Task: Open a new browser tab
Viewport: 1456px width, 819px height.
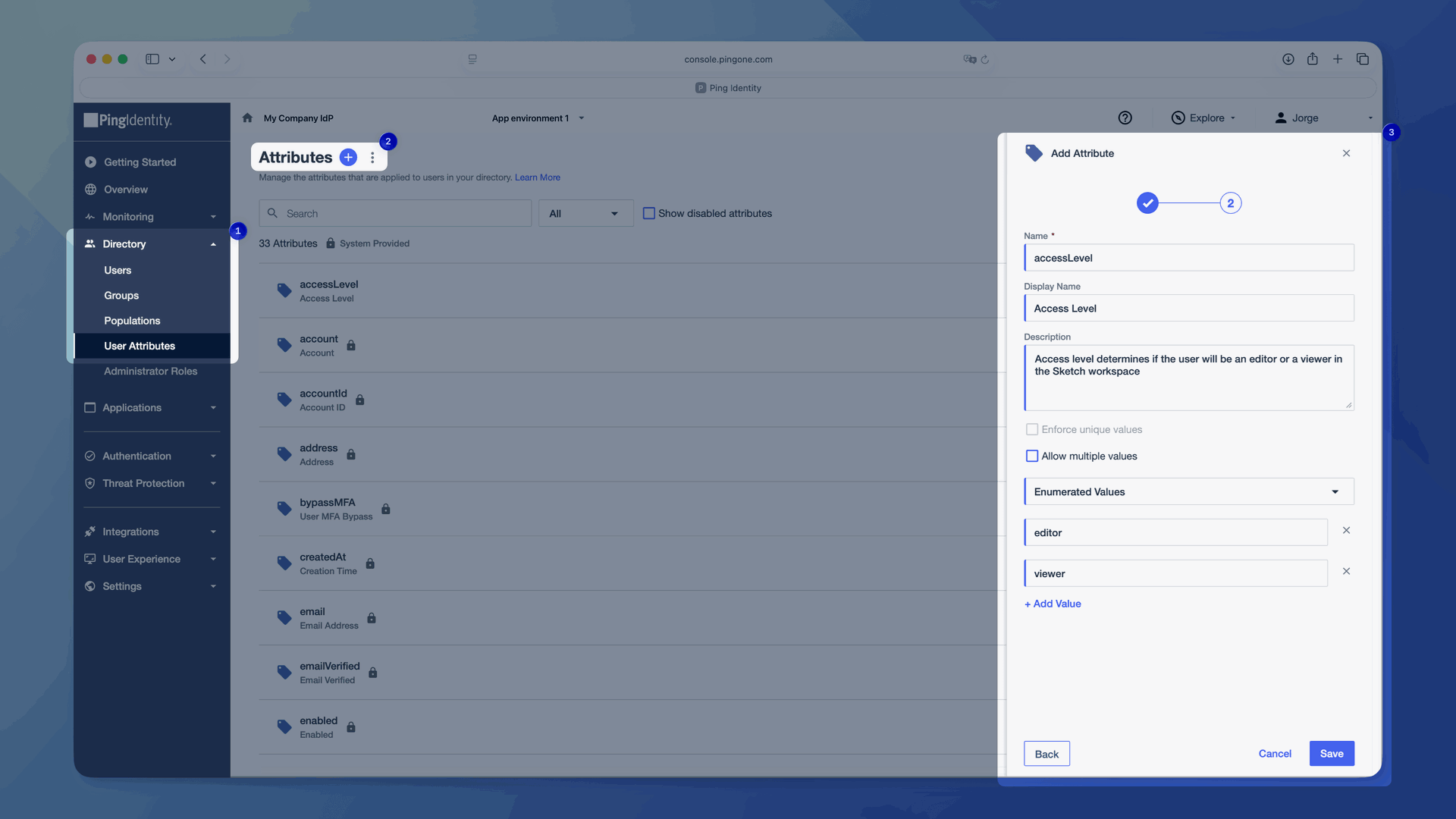Action: click(x=1338, y=59)
